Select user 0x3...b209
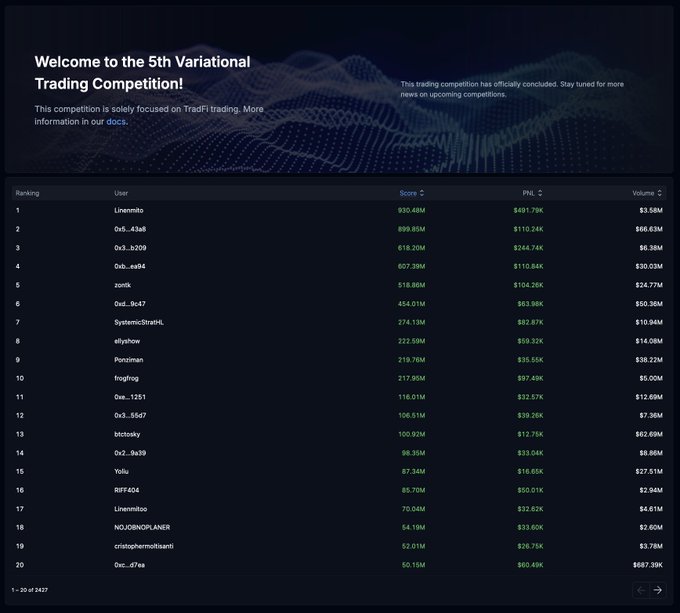 click(x=130, y=248)
